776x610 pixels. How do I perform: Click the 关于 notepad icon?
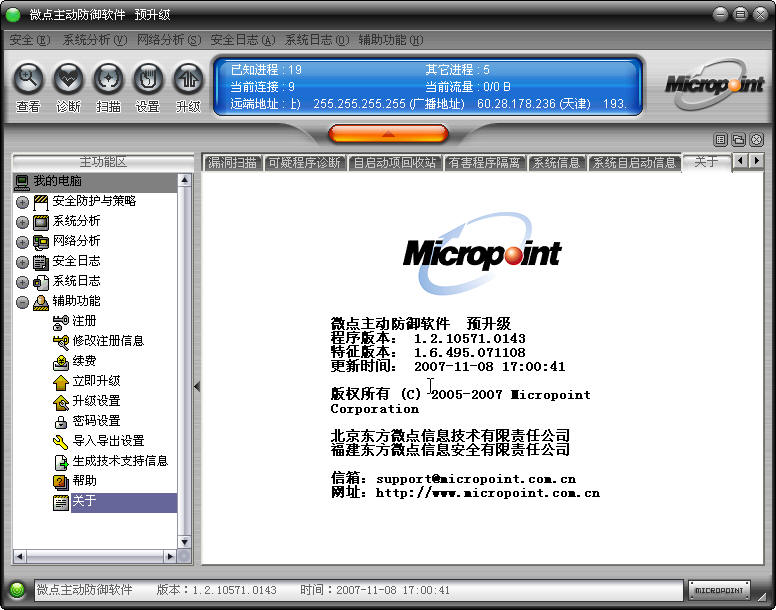coord(60,503)
